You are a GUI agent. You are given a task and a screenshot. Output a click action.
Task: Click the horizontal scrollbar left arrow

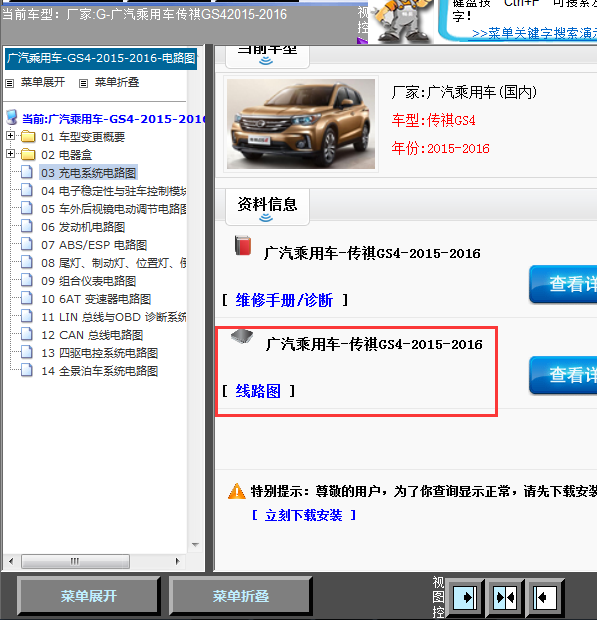point(11,561)
